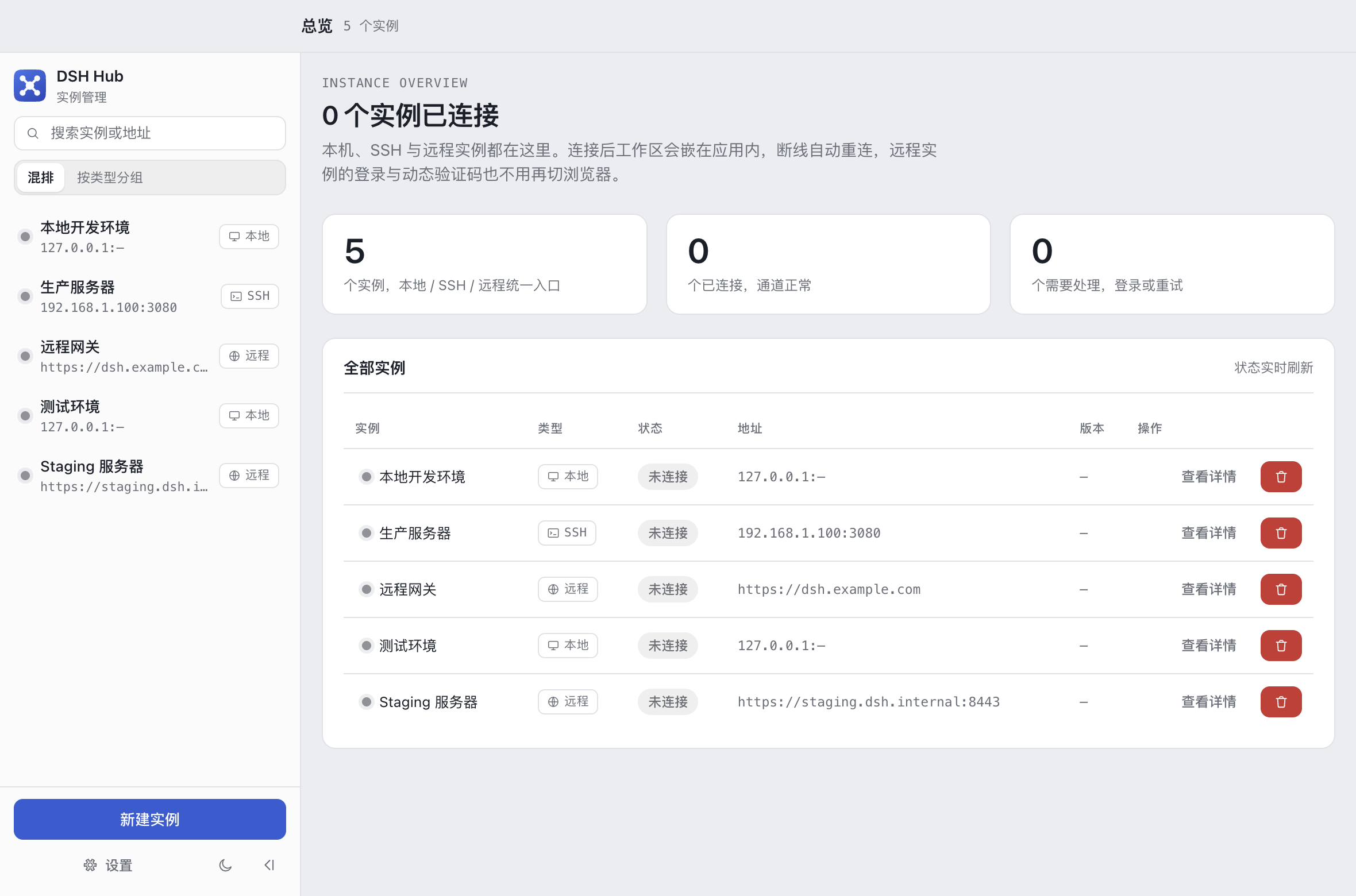Open 设置 at sidebar bottom
1356x896 pixels.
tap(108, 865)
